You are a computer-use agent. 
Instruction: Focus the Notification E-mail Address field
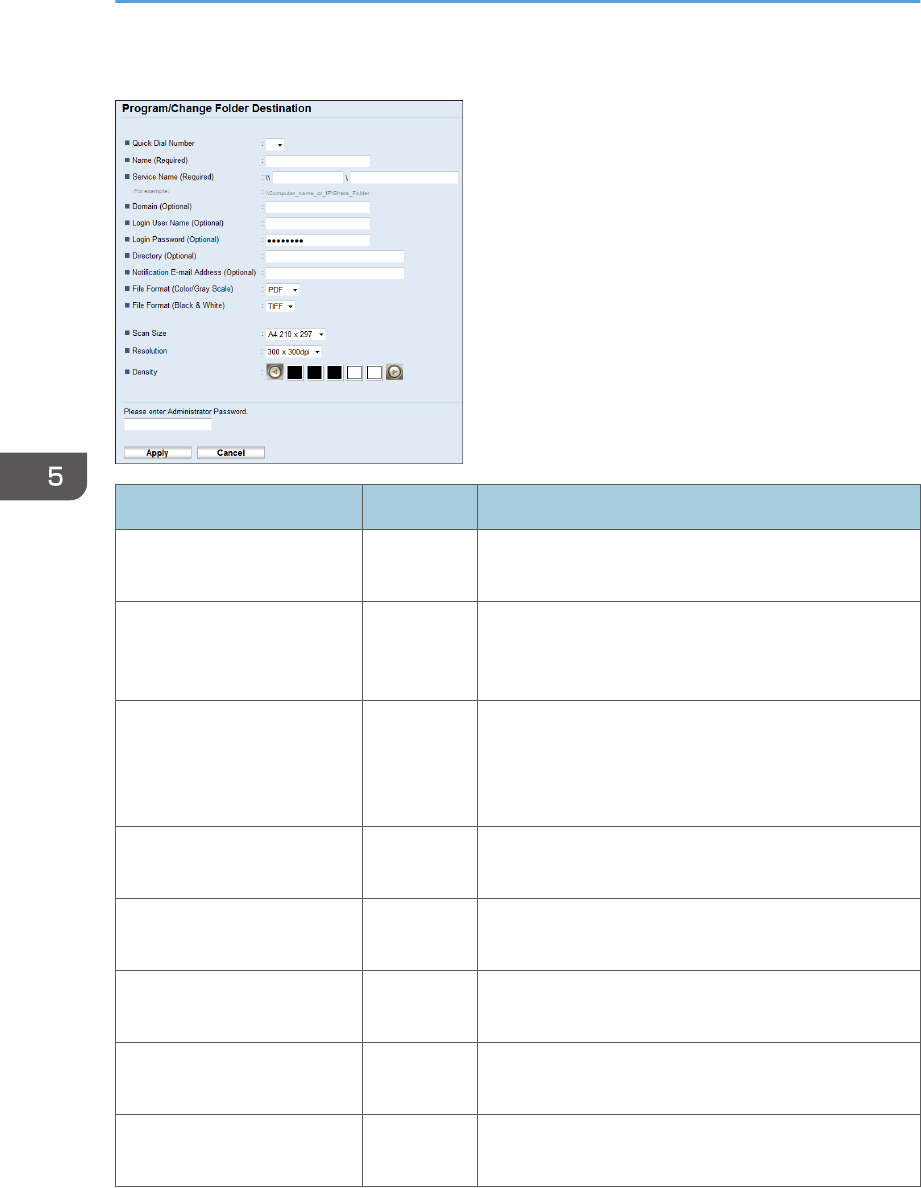[x=335, y=273]
